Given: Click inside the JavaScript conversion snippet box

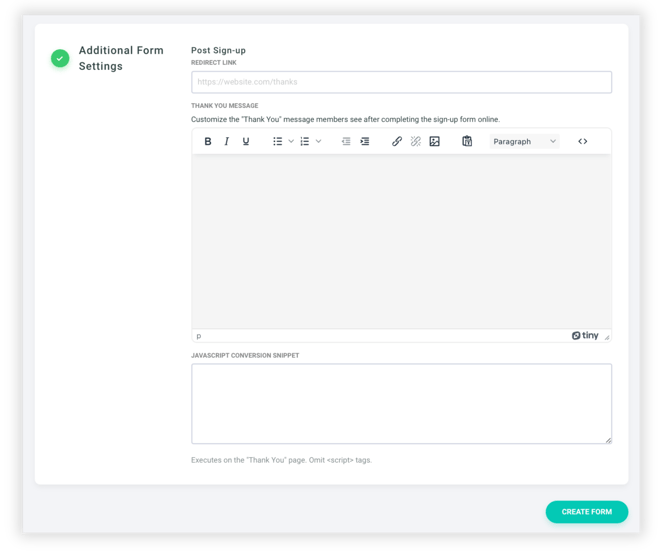Looking at the screenshot, I should (x=401, y=403).
